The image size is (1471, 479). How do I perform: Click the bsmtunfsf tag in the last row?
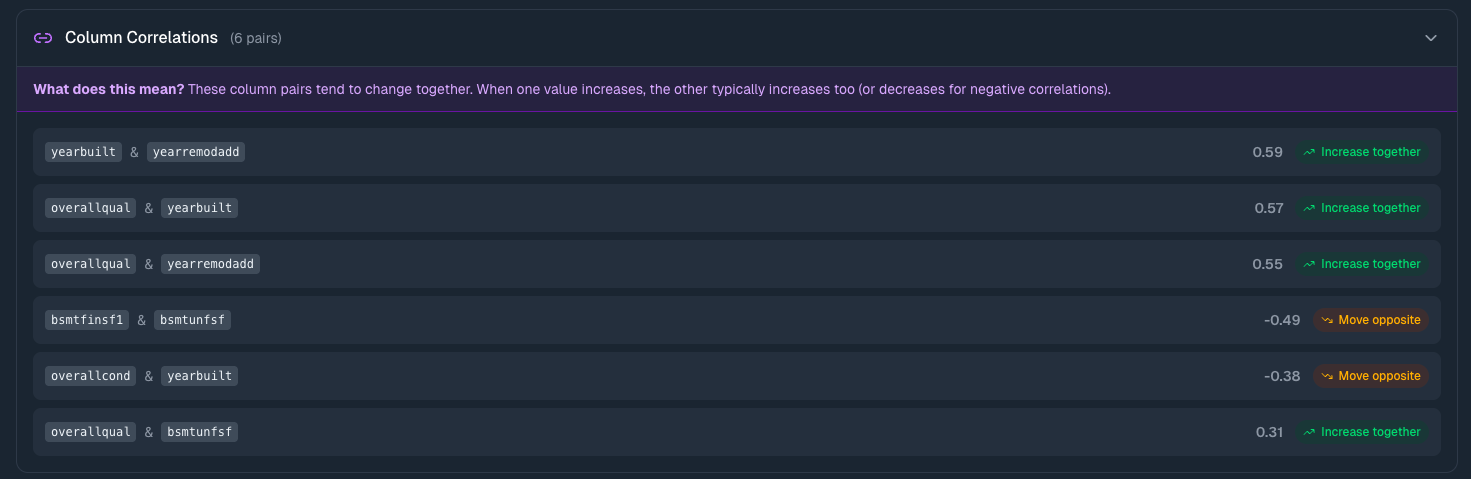(199, 432)
